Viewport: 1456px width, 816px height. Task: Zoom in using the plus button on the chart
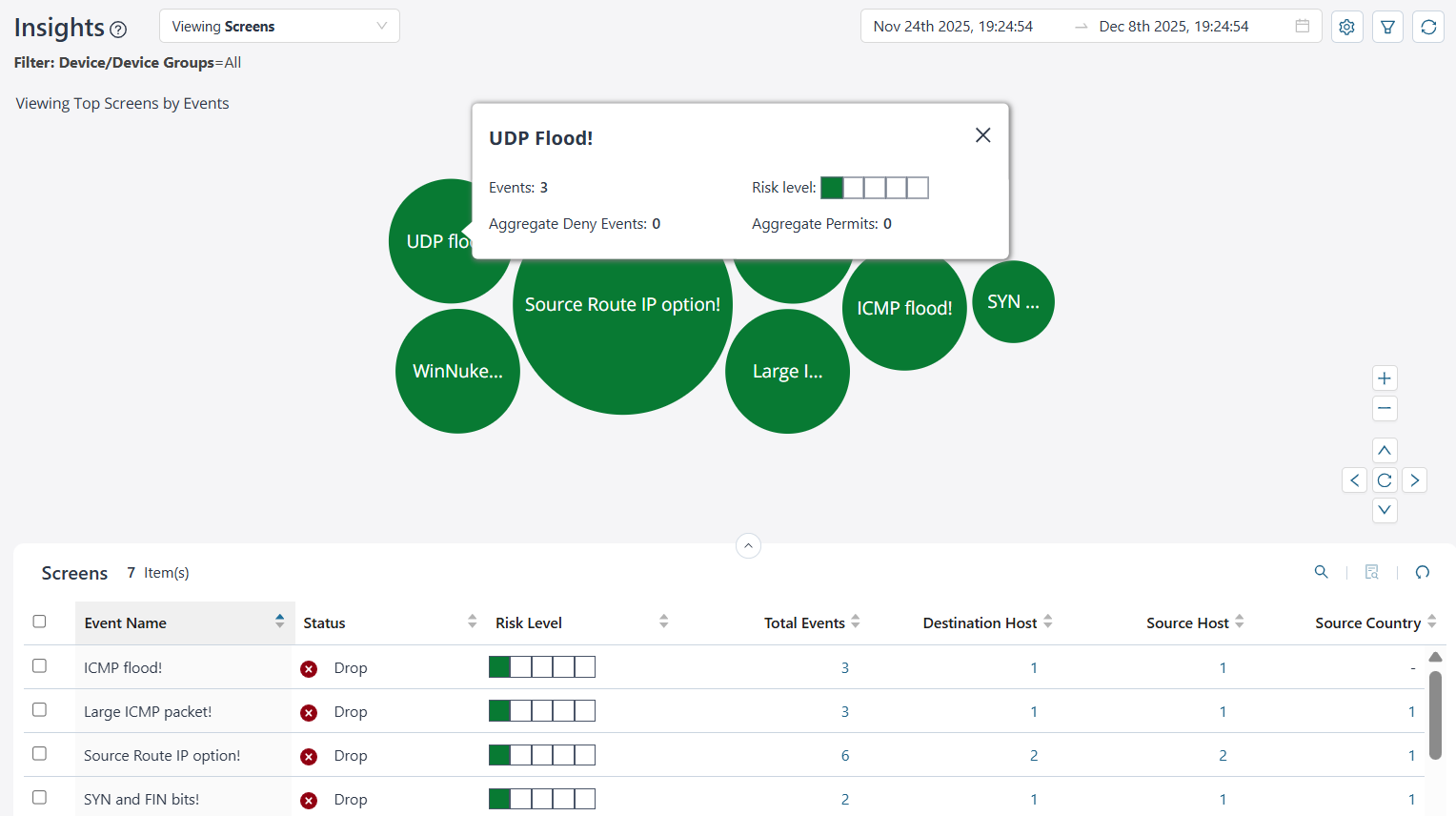tap(1385, 377)
